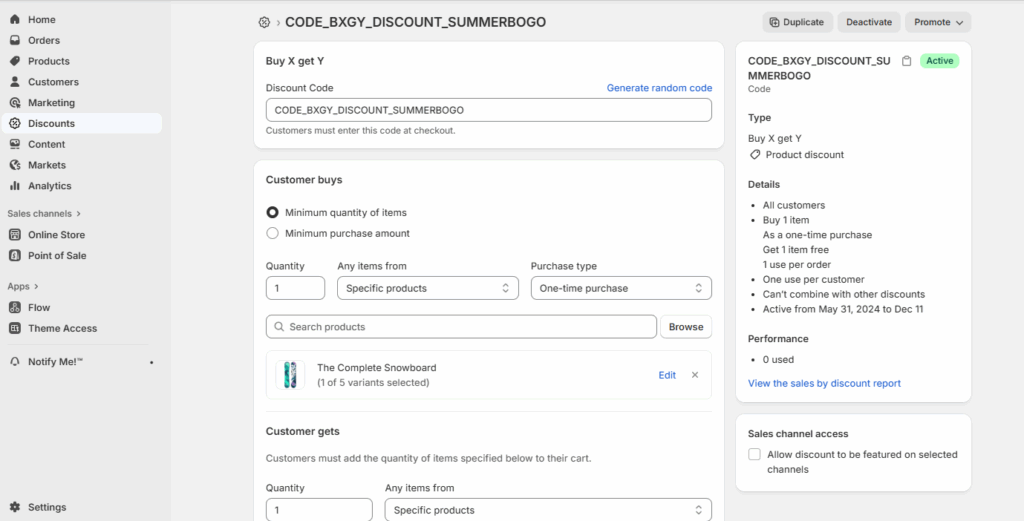Click '(1 of 5 variants selected)' text

[x=373, y=383]
